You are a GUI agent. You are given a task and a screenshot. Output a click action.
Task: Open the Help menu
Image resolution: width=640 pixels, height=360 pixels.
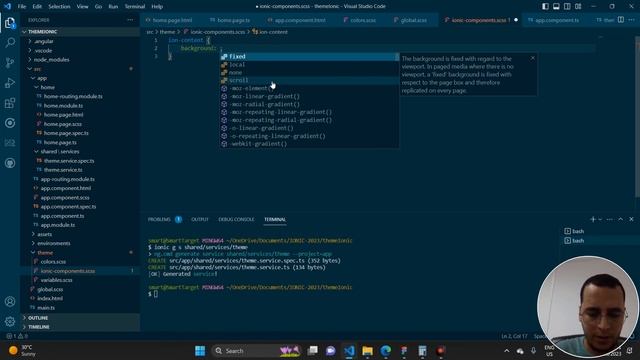(x=157, y=7)
